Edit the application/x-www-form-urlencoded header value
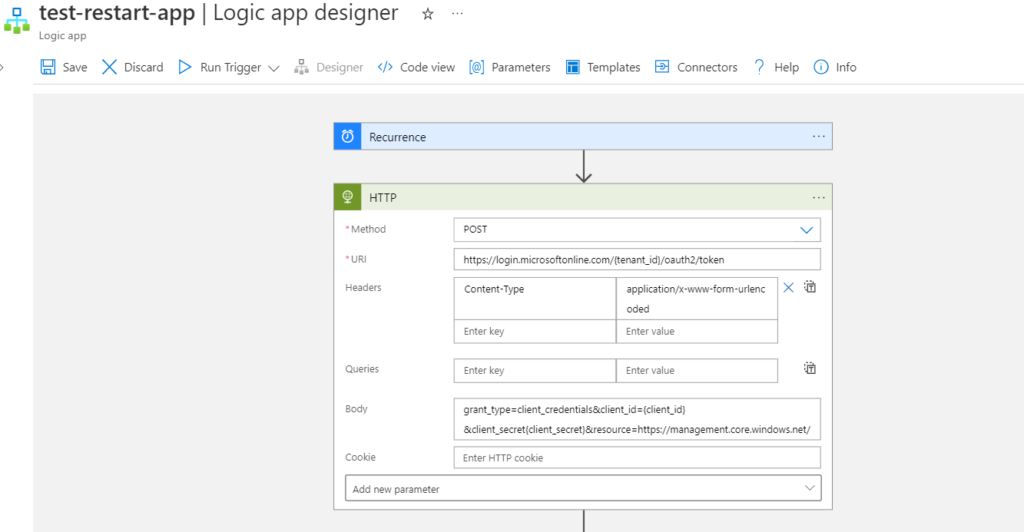Image resolution: width=1024 pixels, height=532 pixels. (x=697, y=299)
